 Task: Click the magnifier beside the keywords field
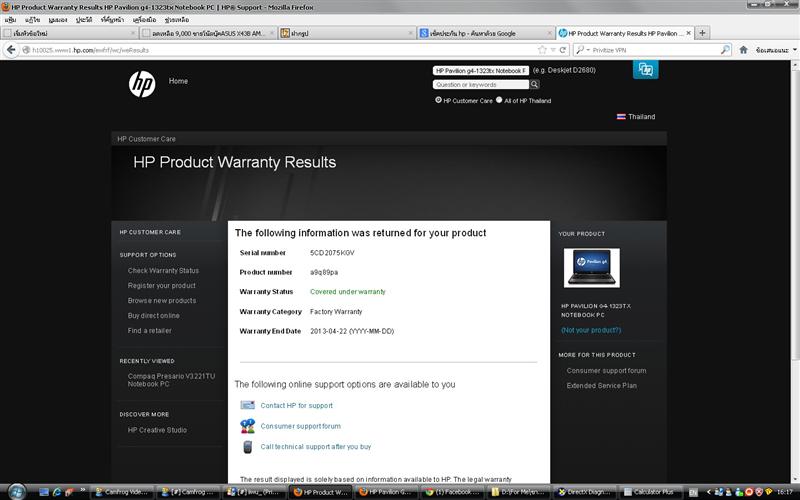coord(534,85)
